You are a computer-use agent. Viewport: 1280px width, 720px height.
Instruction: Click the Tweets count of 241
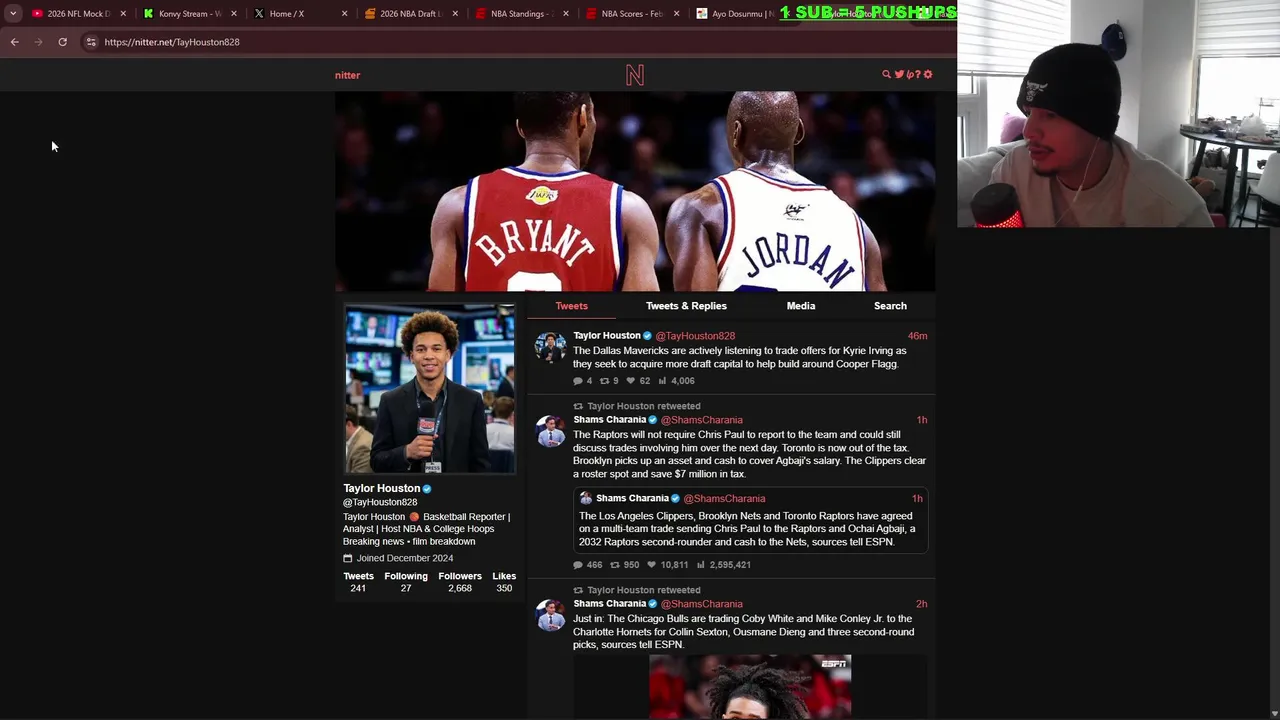[358, 582]
